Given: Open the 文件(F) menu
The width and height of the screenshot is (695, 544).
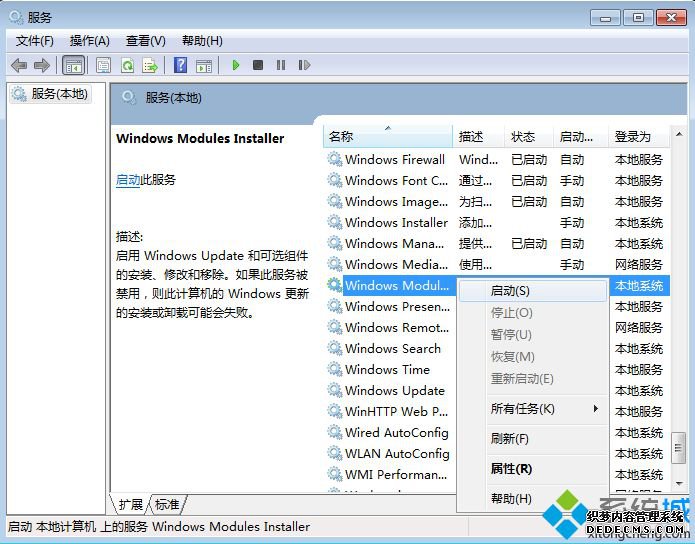Looking at the screenshot, I should 35,41.
